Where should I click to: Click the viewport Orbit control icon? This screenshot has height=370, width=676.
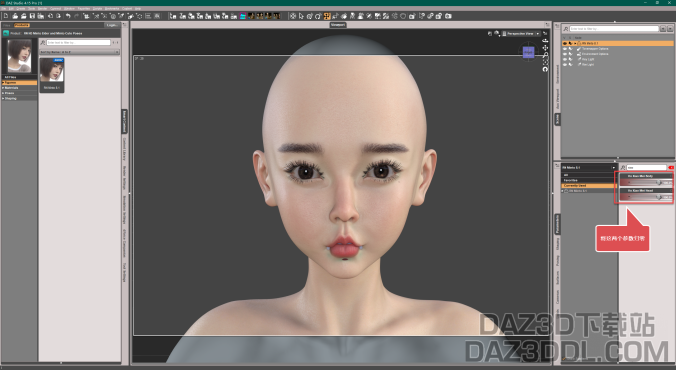[545, 41]
